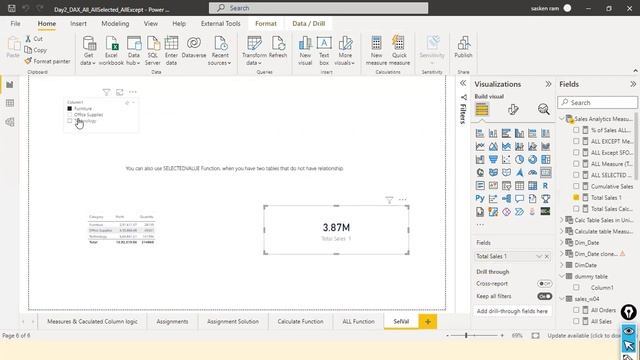
Task: Collapse the Visualizations pane
Action: coord(548,84)
